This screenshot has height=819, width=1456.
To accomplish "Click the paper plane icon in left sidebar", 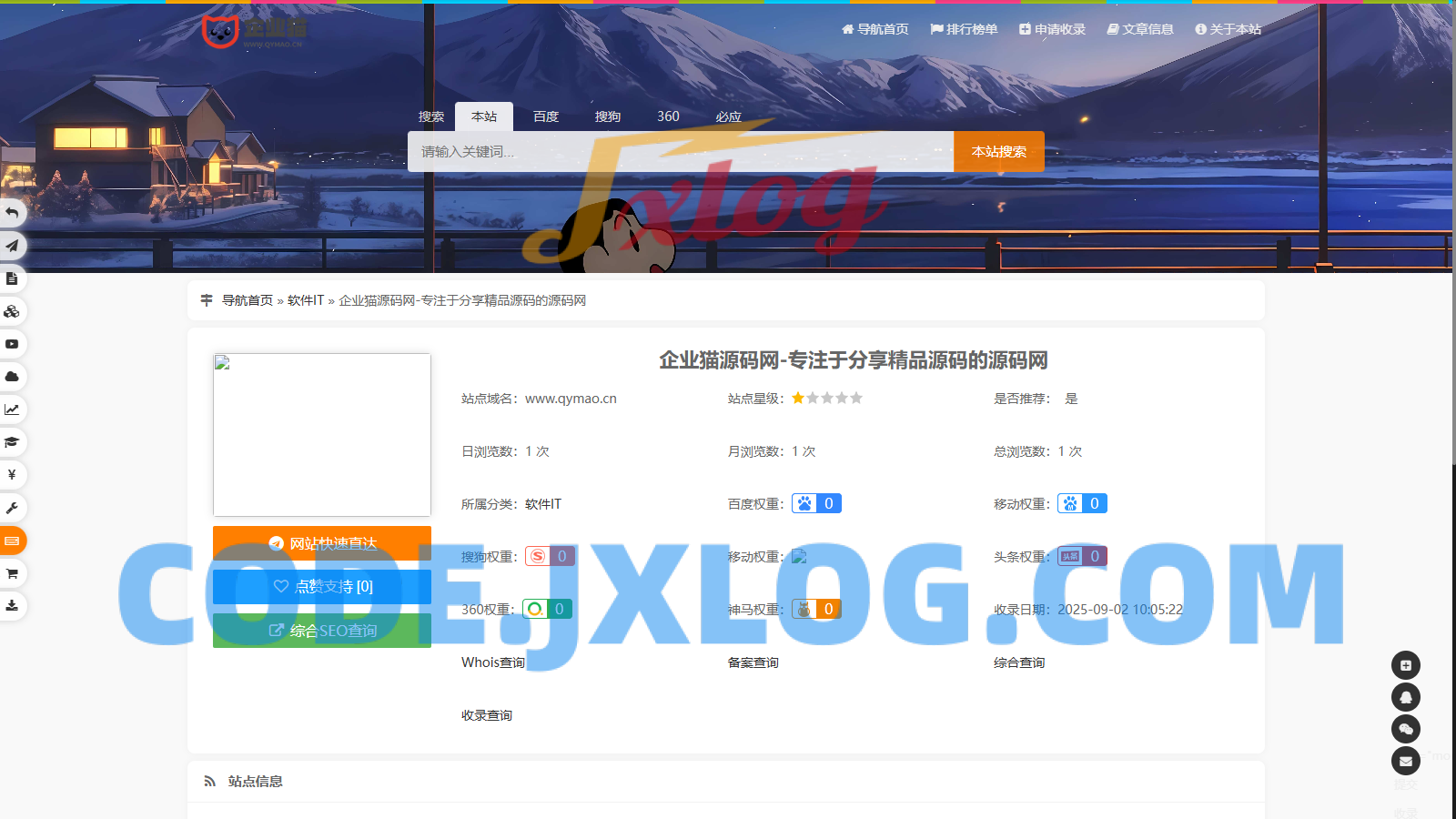I will 12,246.
